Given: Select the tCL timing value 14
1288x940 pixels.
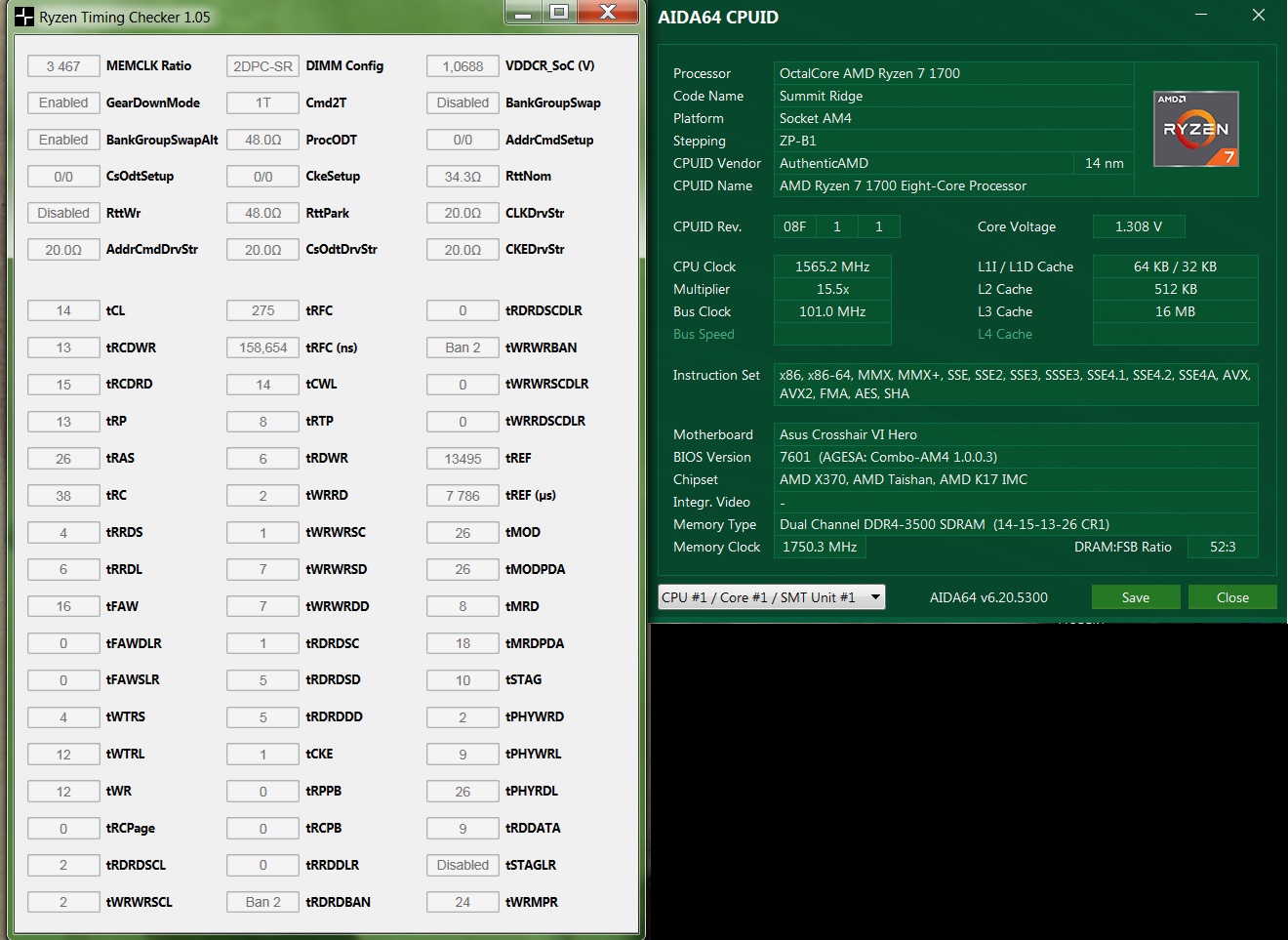Looking at the screenshot, I should (x=63, y=310).
